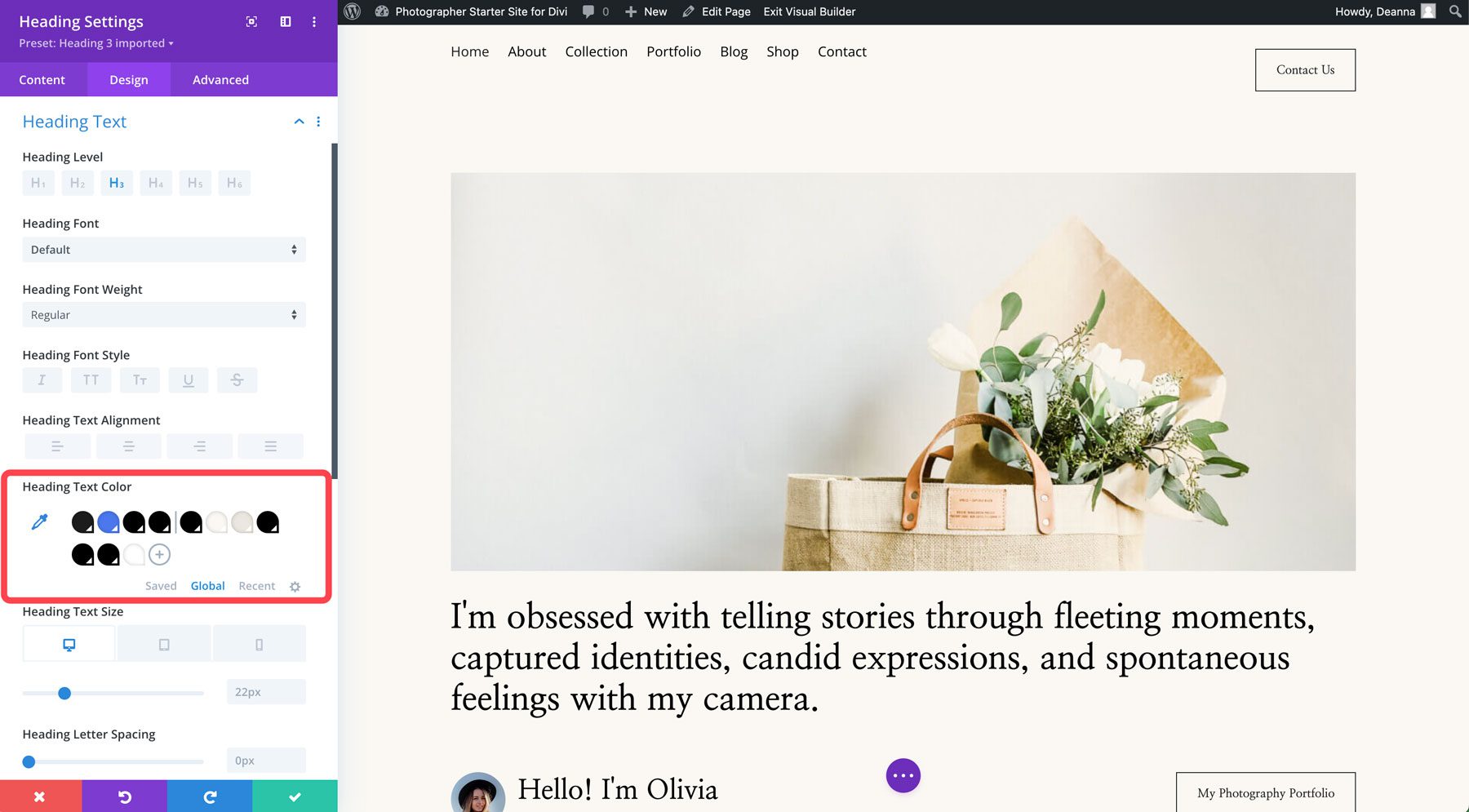Open the Advanced tab
This screenshot has width=1469, height=812.
coord(220,79)
